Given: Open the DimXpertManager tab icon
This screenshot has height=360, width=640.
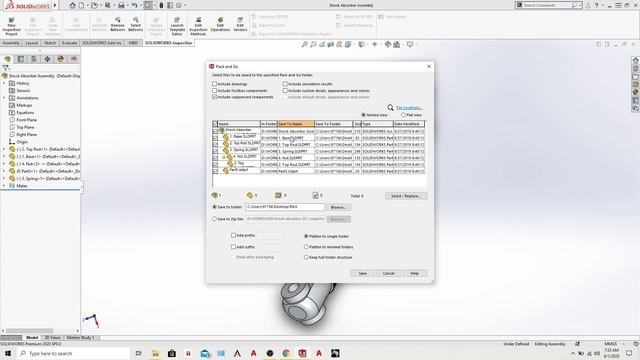Looking at the screenshot, I should pos(47,59).
